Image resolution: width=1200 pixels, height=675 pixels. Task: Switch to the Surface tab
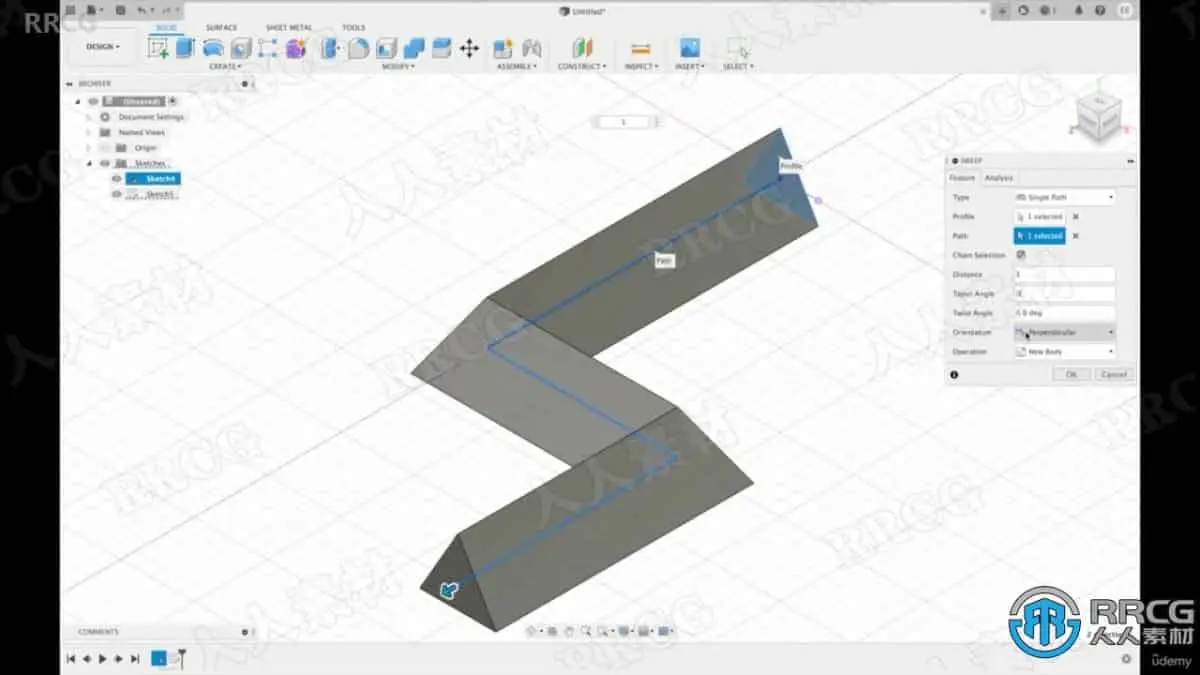click(x=221, y=27)
